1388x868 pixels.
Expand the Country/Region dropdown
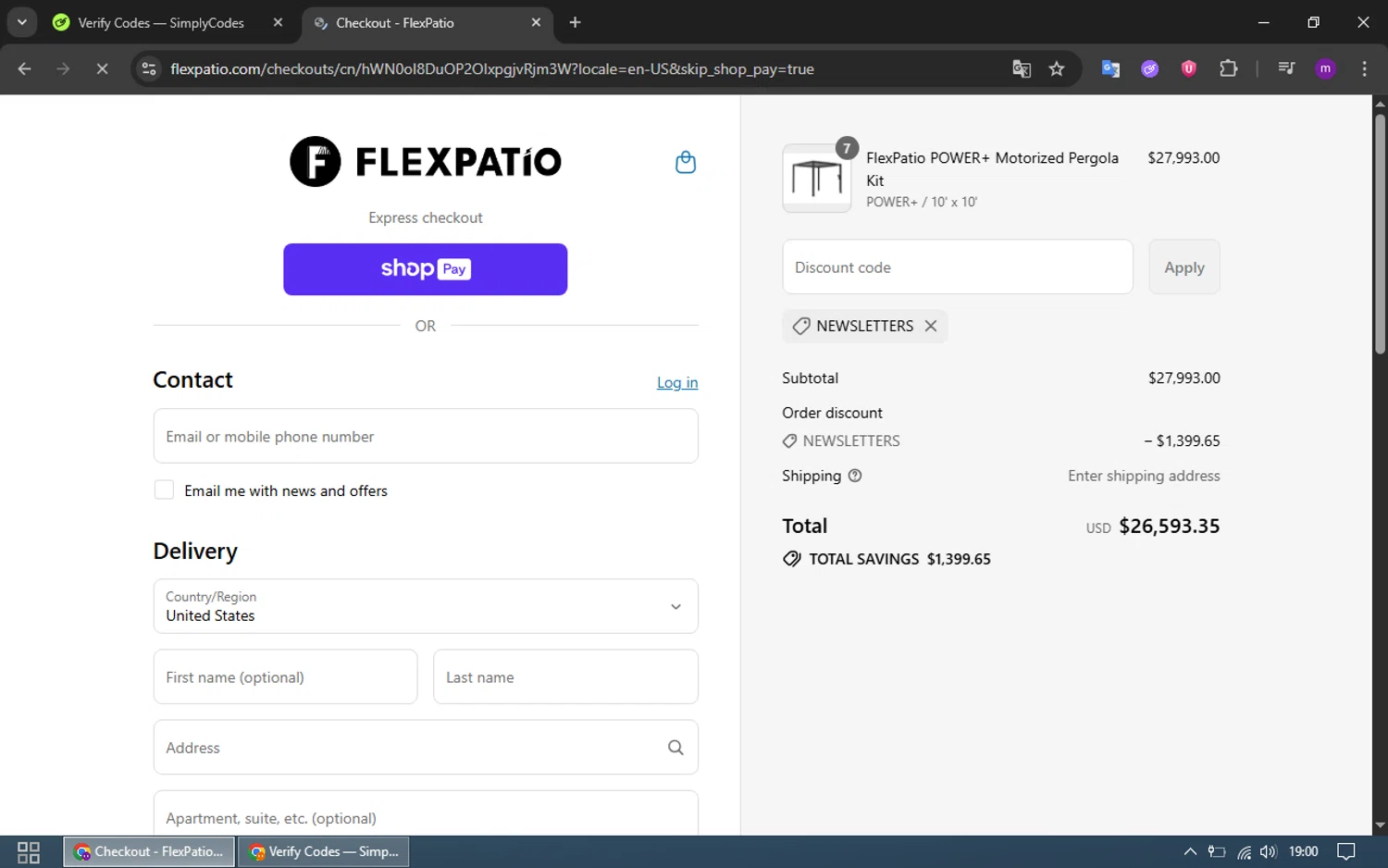[x=426, y=606]
